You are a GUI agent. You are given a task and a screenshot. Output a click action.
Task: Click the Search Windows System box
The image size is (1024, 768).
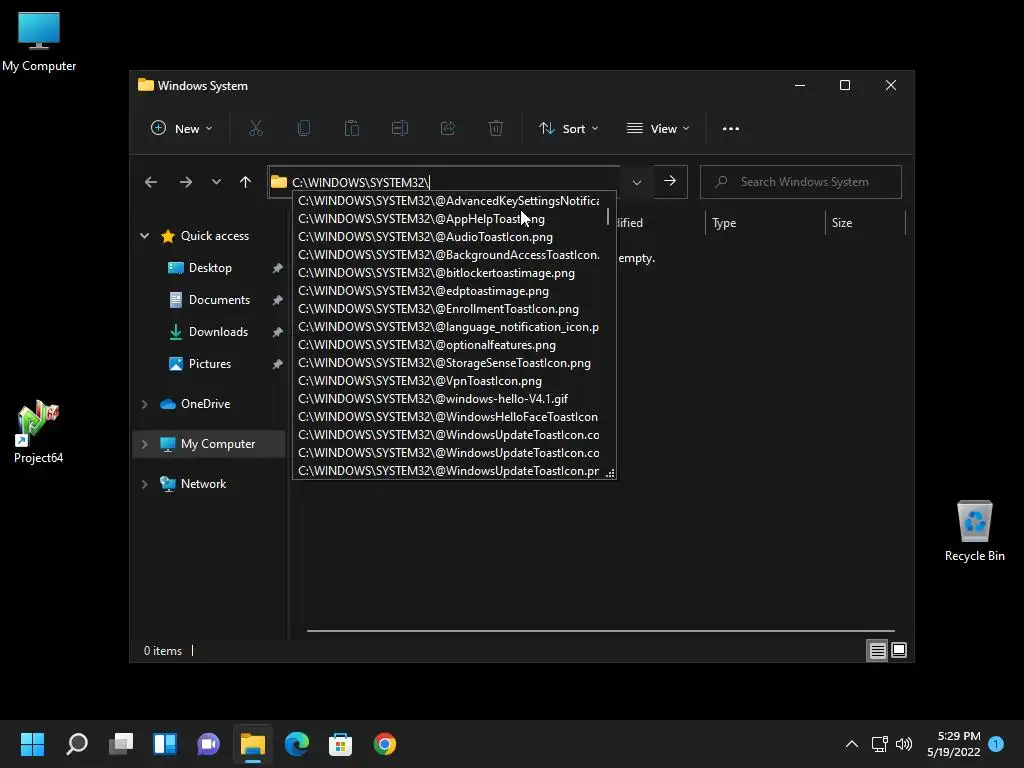[x=801, y=182]
